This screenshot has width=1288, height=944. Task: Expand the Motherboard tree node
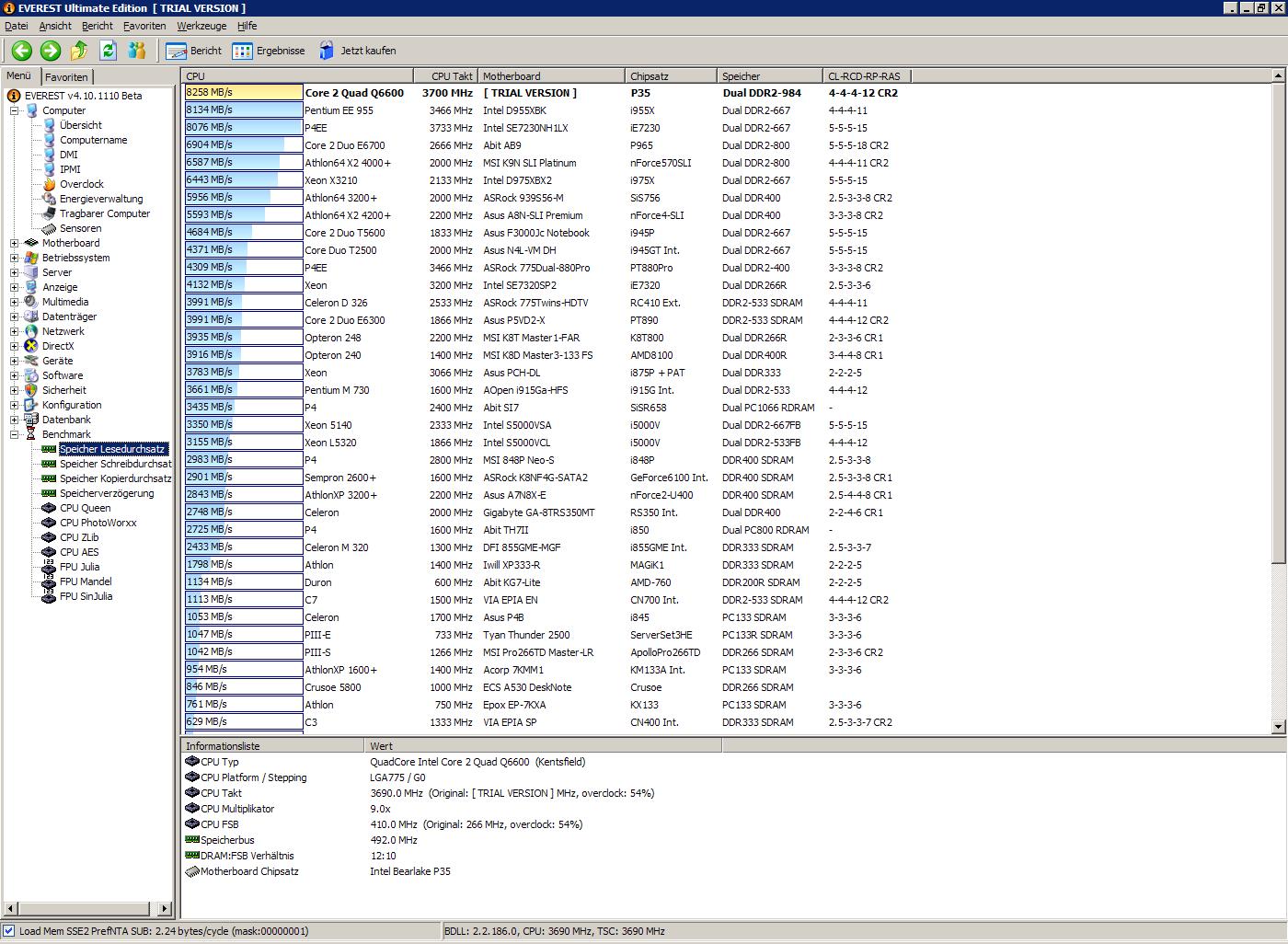click(x=15, y=243)
